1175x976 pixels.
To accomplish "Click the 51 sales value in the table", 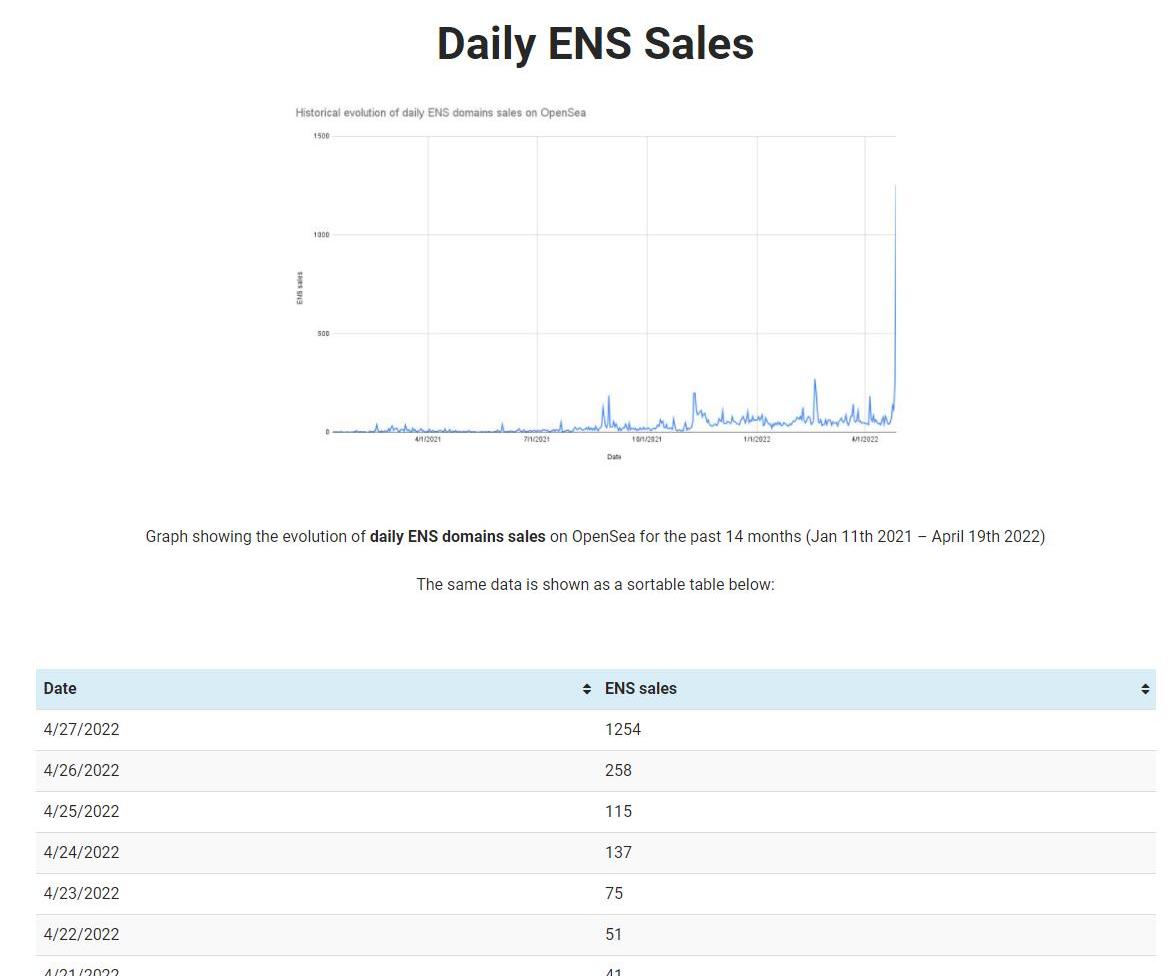I will tap(614, 935).
